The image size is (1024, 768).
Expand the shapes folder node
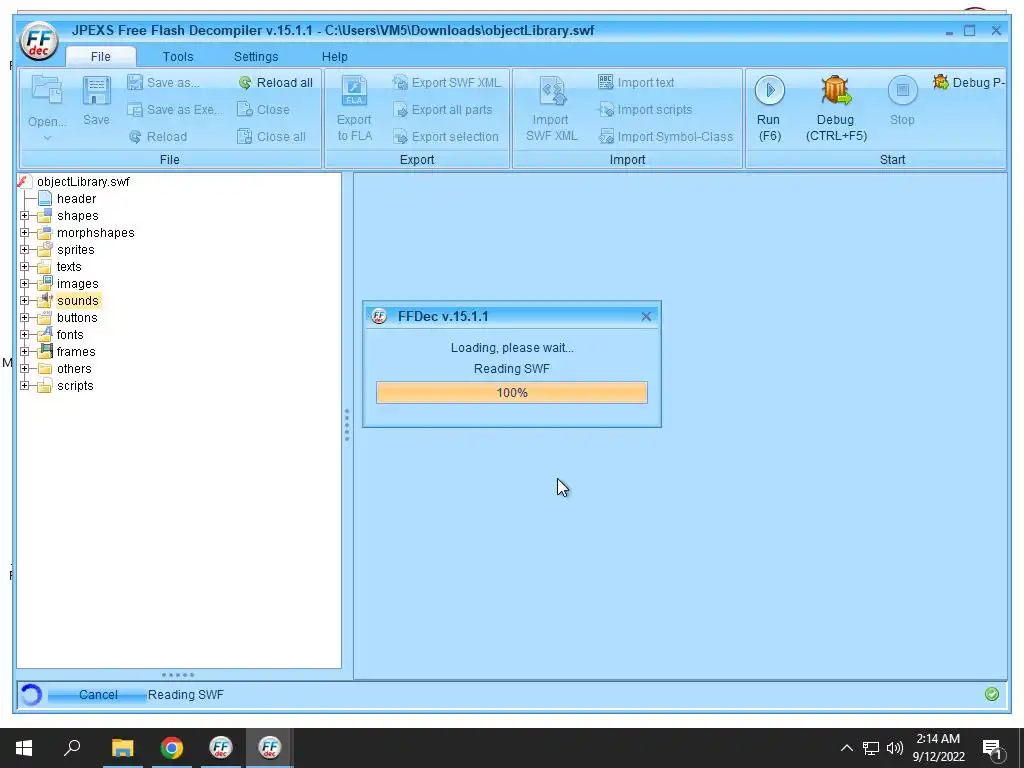pos(24,216)
